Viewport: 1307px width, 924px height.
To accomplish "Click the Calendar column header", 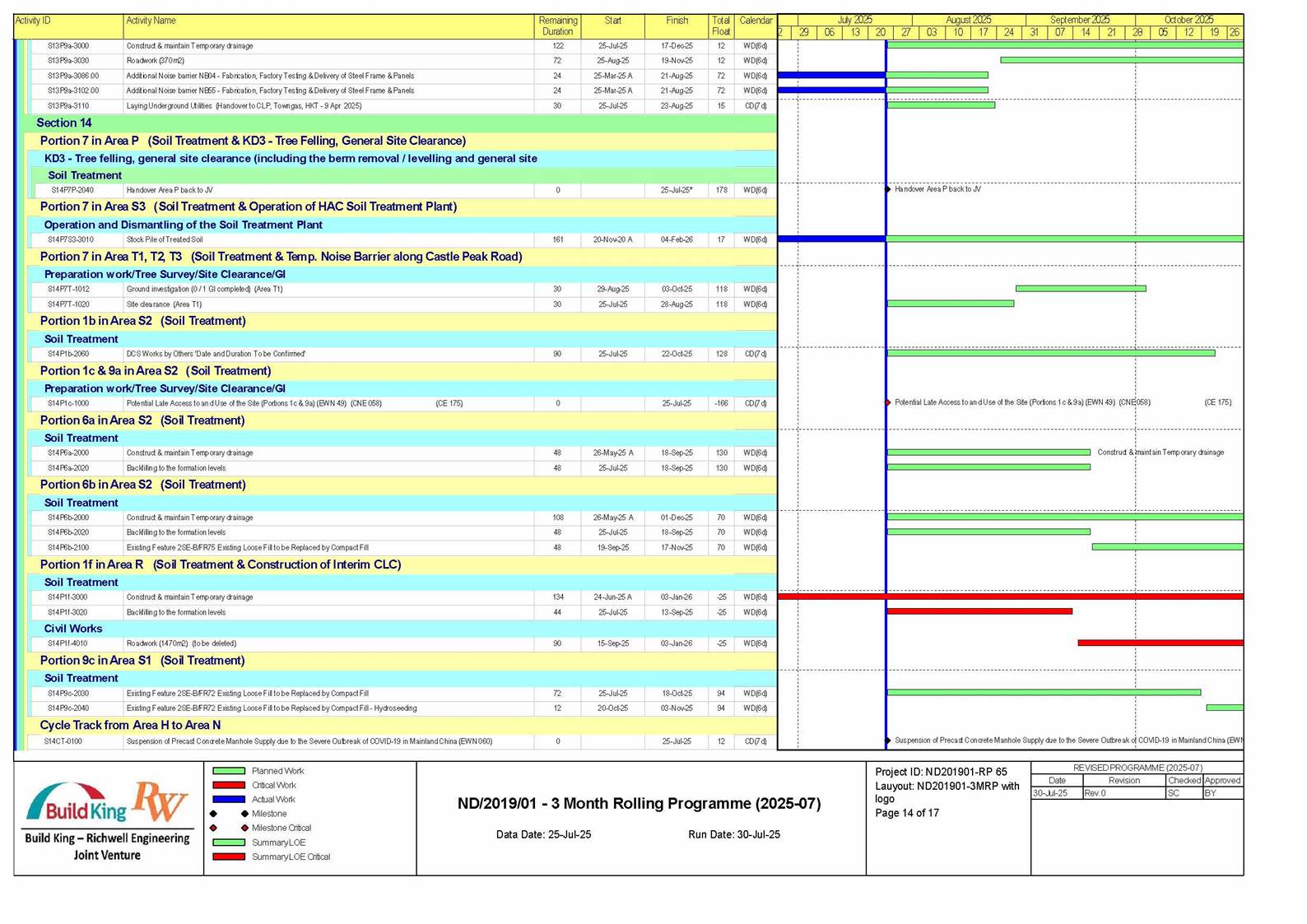I will [756, 26].
